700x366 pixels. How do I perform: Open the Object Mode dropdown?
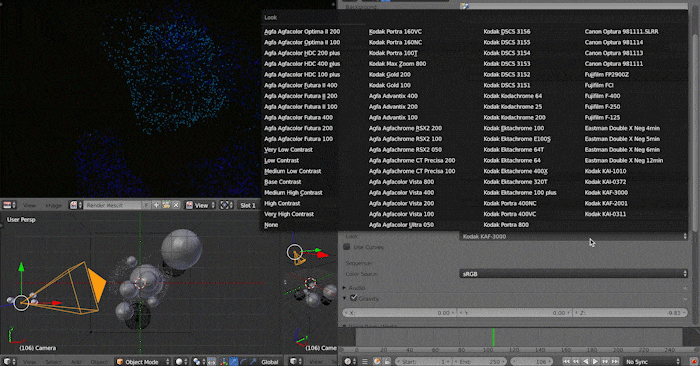tap(143, 362)
